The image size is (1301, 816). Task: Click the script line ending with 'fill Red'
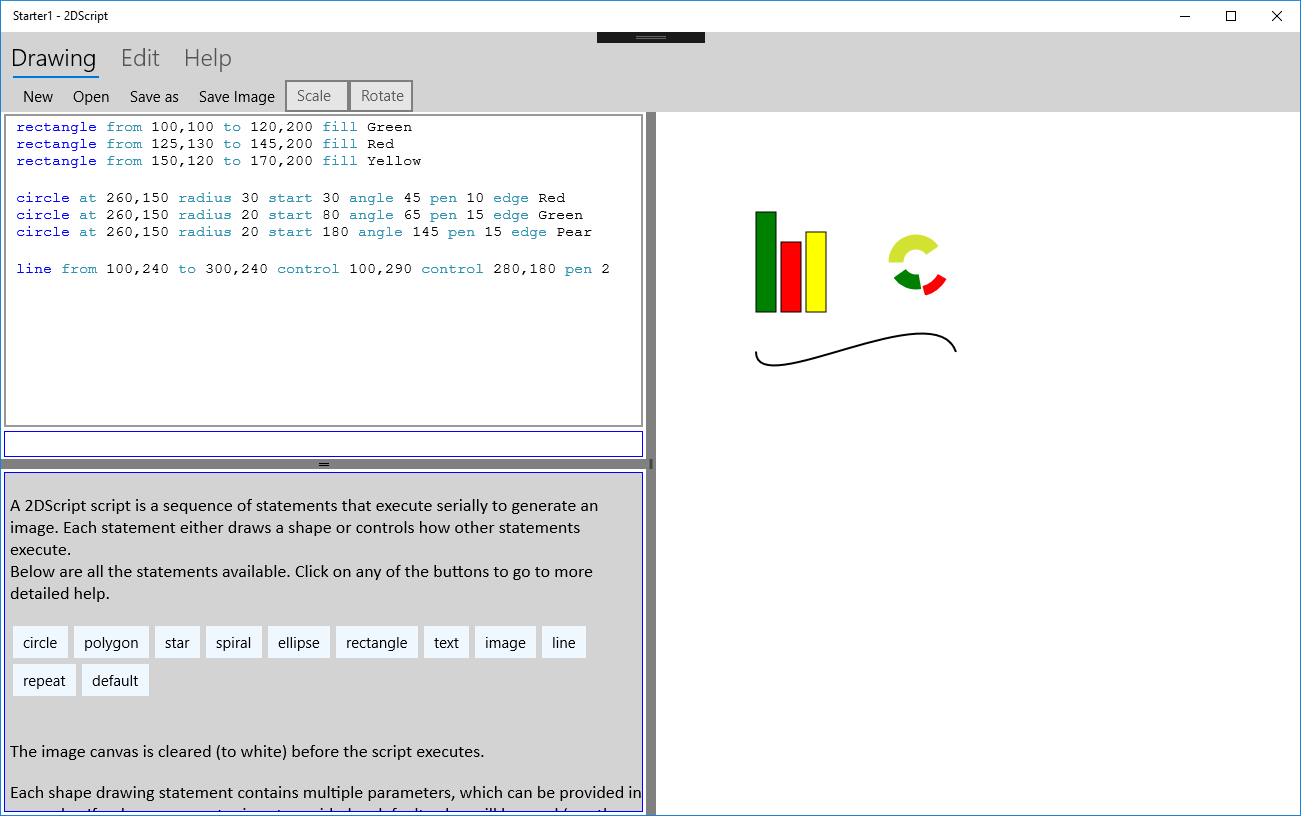click(x=205, y=144)
